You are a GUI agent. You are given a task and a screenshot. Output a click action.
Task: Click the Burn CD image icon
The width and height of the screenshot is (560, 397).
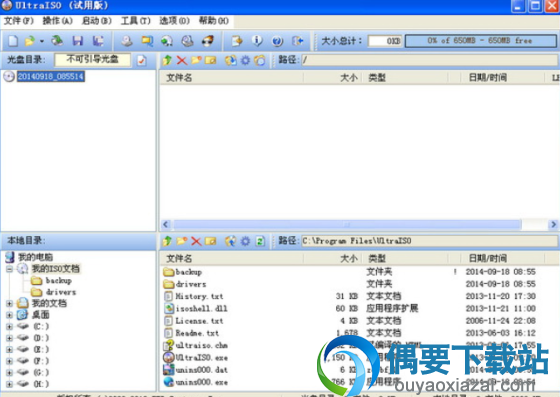tap(208, 41)
